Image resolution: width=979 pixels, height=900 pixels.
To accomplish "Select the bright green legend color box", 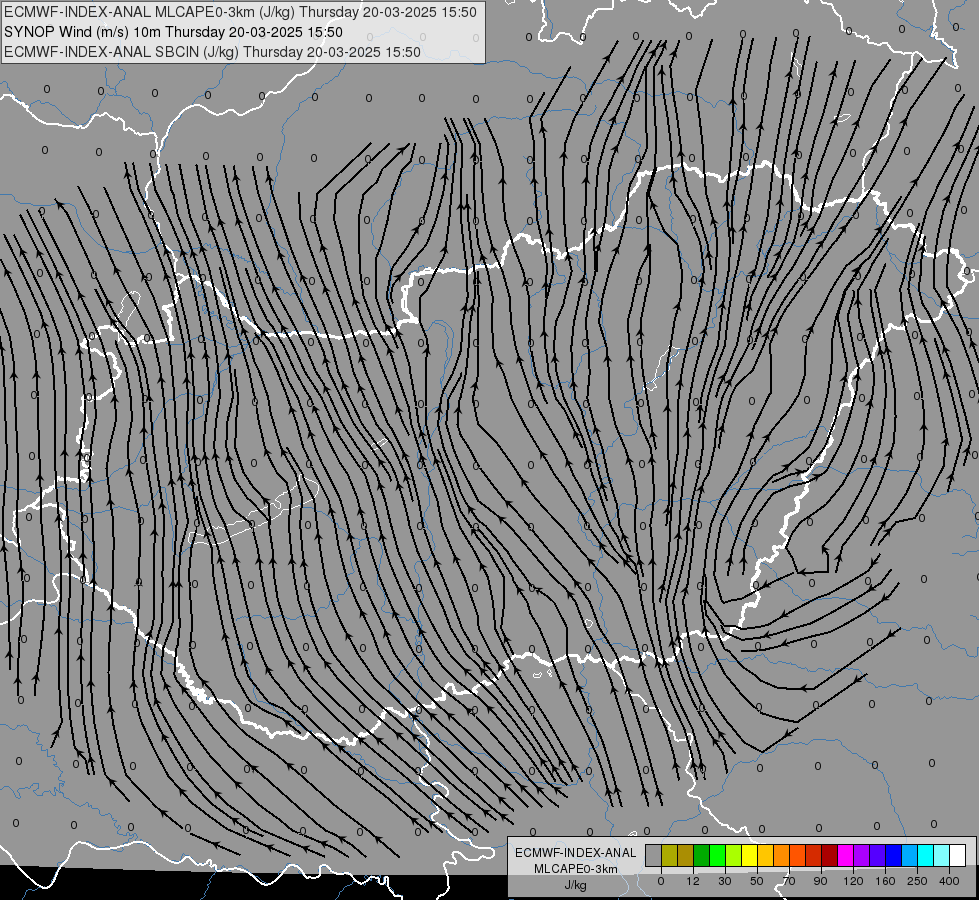I will point(717,855).
